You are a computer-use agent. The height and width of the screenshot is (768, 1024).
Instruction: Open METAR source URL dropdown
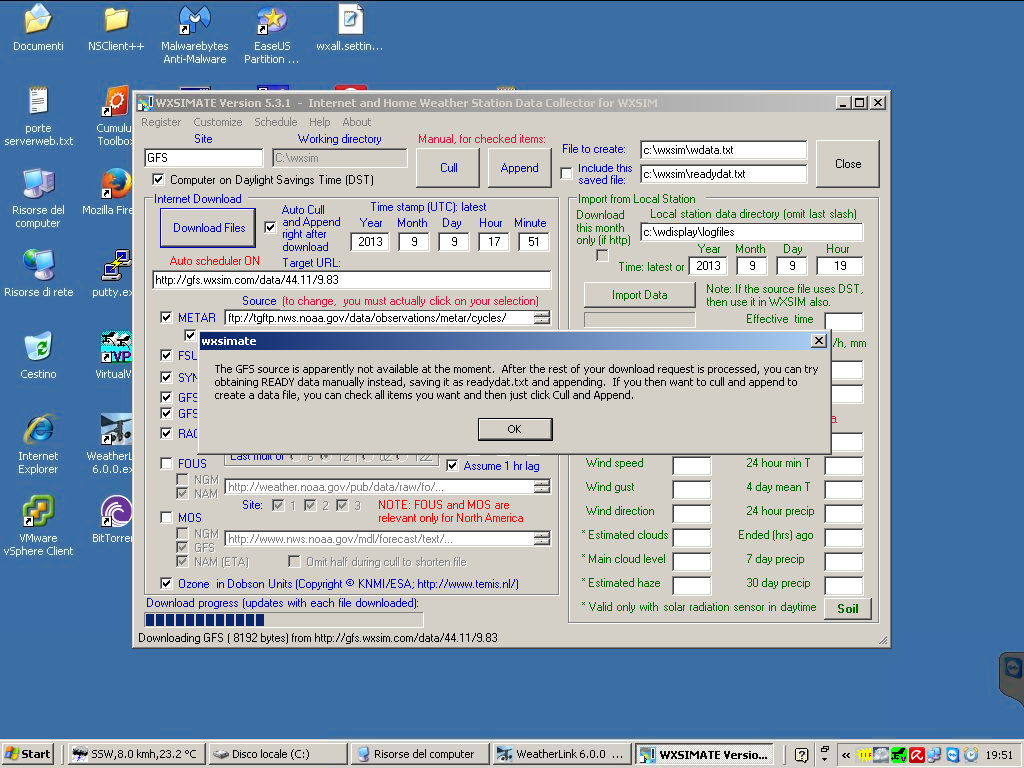(x=542, y=318)
